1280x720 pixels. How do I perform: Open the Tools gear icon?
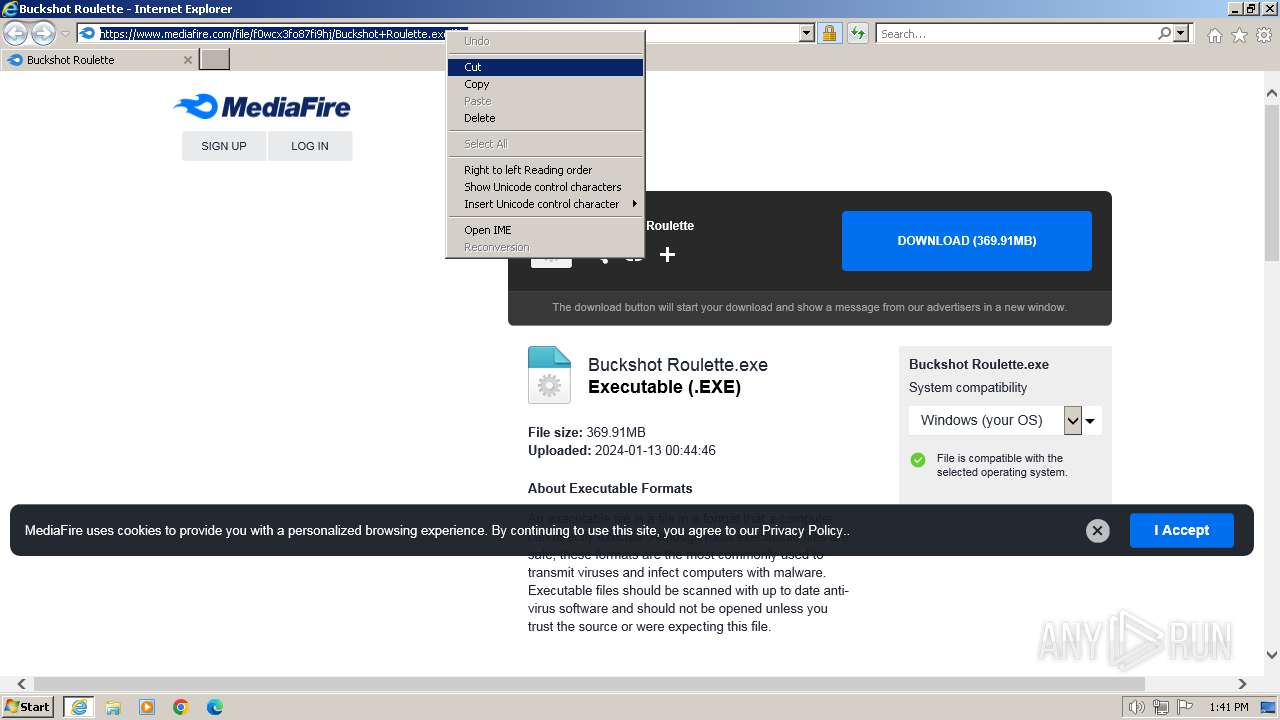[1264, 35]
